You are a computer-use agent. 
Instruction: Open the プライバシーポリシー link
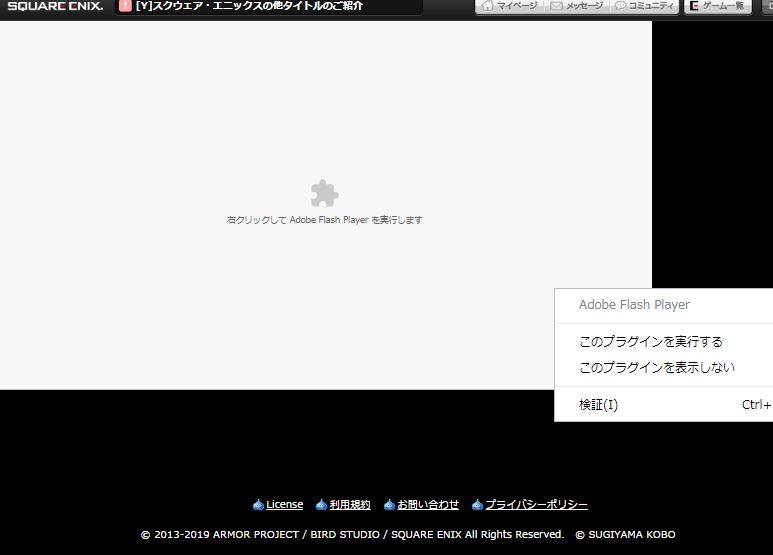tap(536, 505)
